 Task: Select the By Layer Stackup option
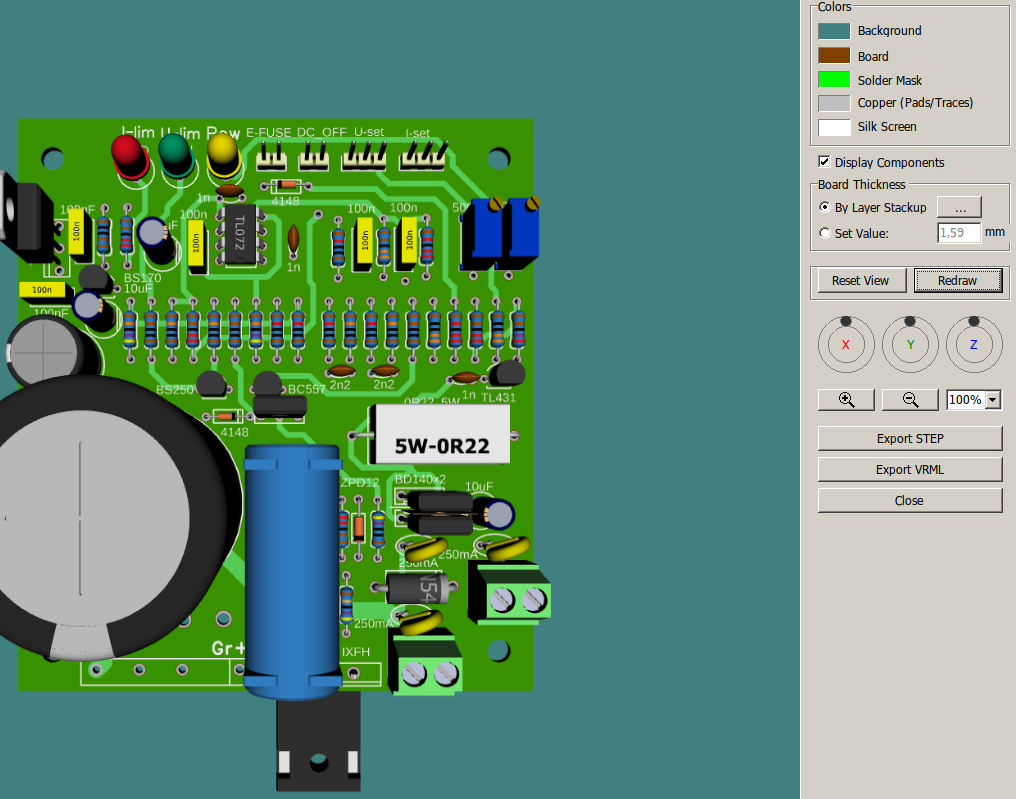click(x=825, y=208)
